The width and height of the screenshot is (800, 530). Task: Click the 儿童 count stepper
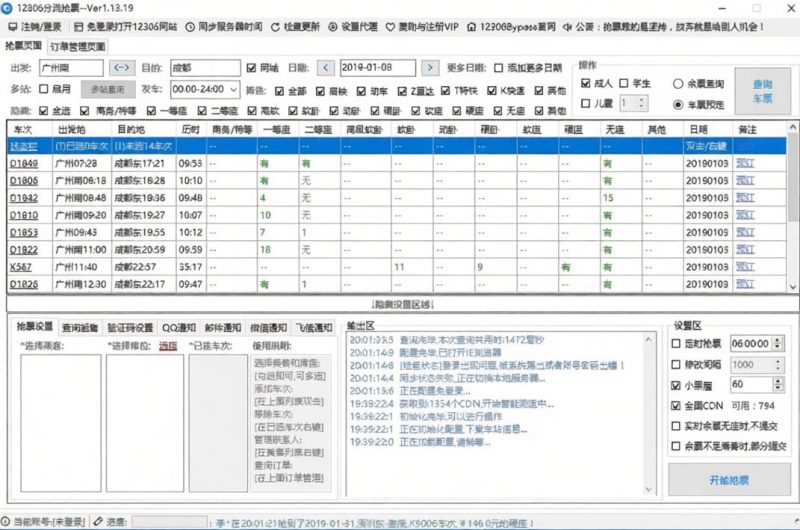pos(642,104)
